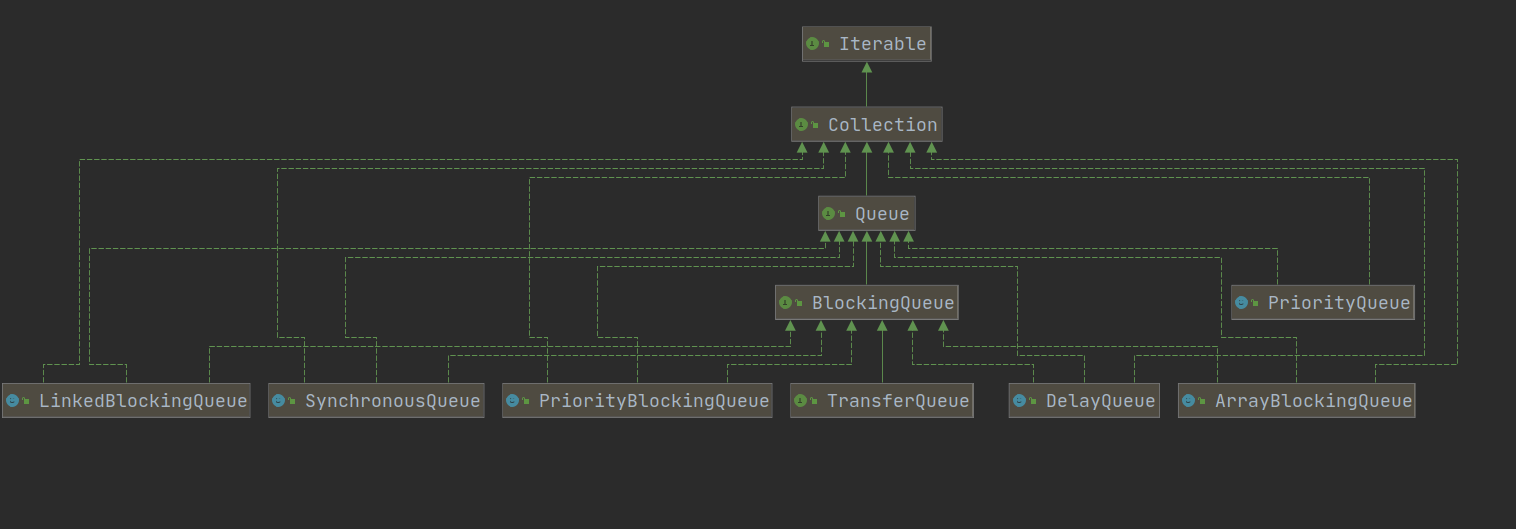This screenshot has width=1516, height=529.
Task: Click the BlockingQueue interface icon
Action: pos(785,303)
